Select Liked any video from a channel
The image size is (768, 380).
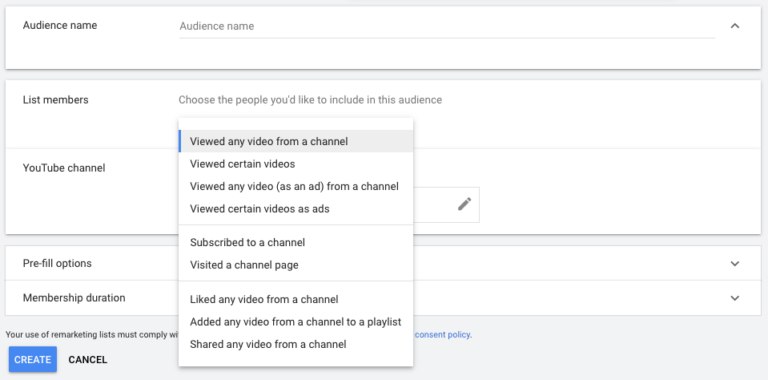point(296,299)
